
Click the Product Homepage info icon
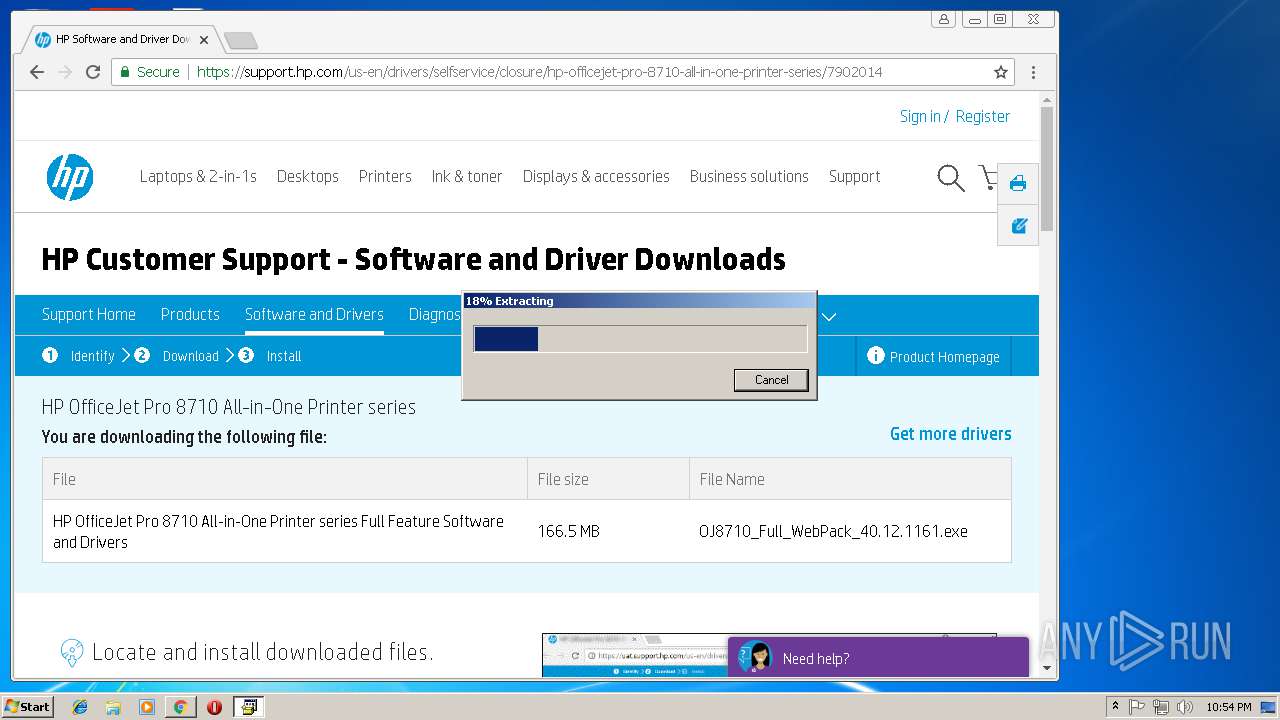click(876, 356)
